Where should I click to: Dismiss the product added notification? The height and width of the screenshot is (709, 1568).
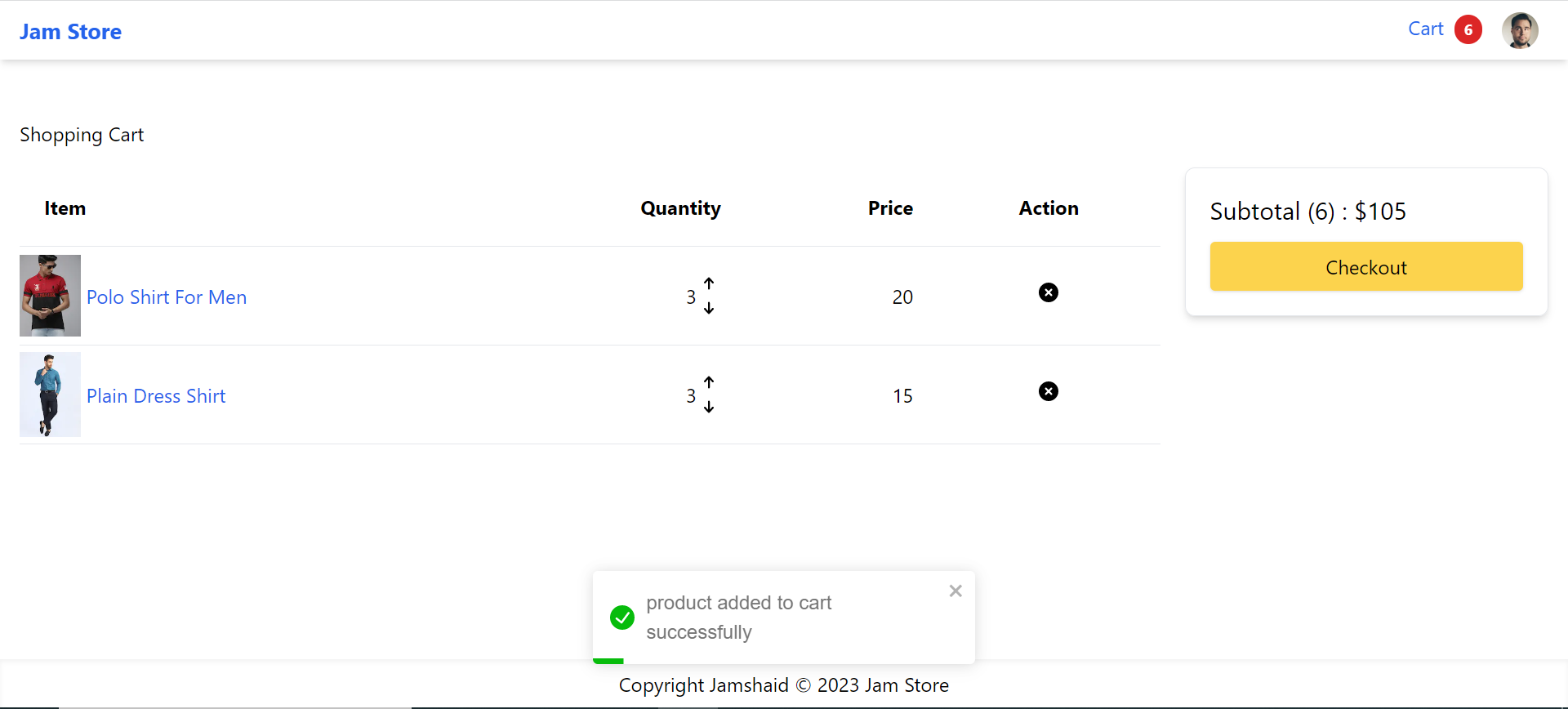[955, 591]
